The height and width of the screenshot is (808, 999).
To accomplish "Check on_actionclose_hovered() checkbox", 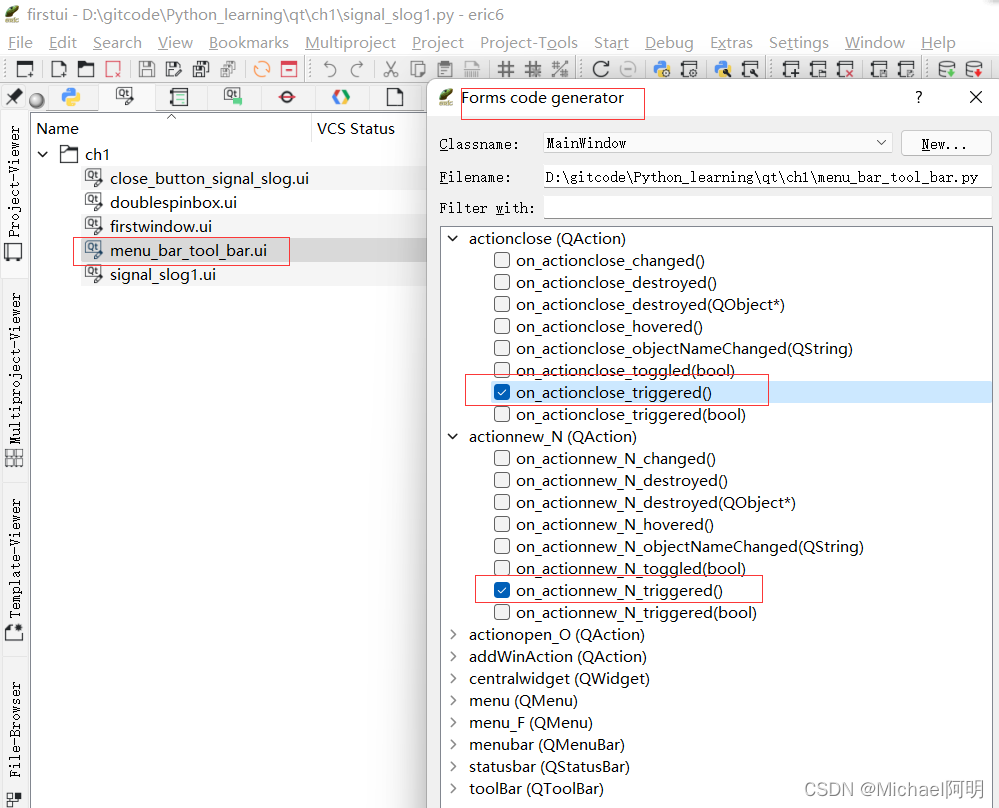I will click(502, 326).
